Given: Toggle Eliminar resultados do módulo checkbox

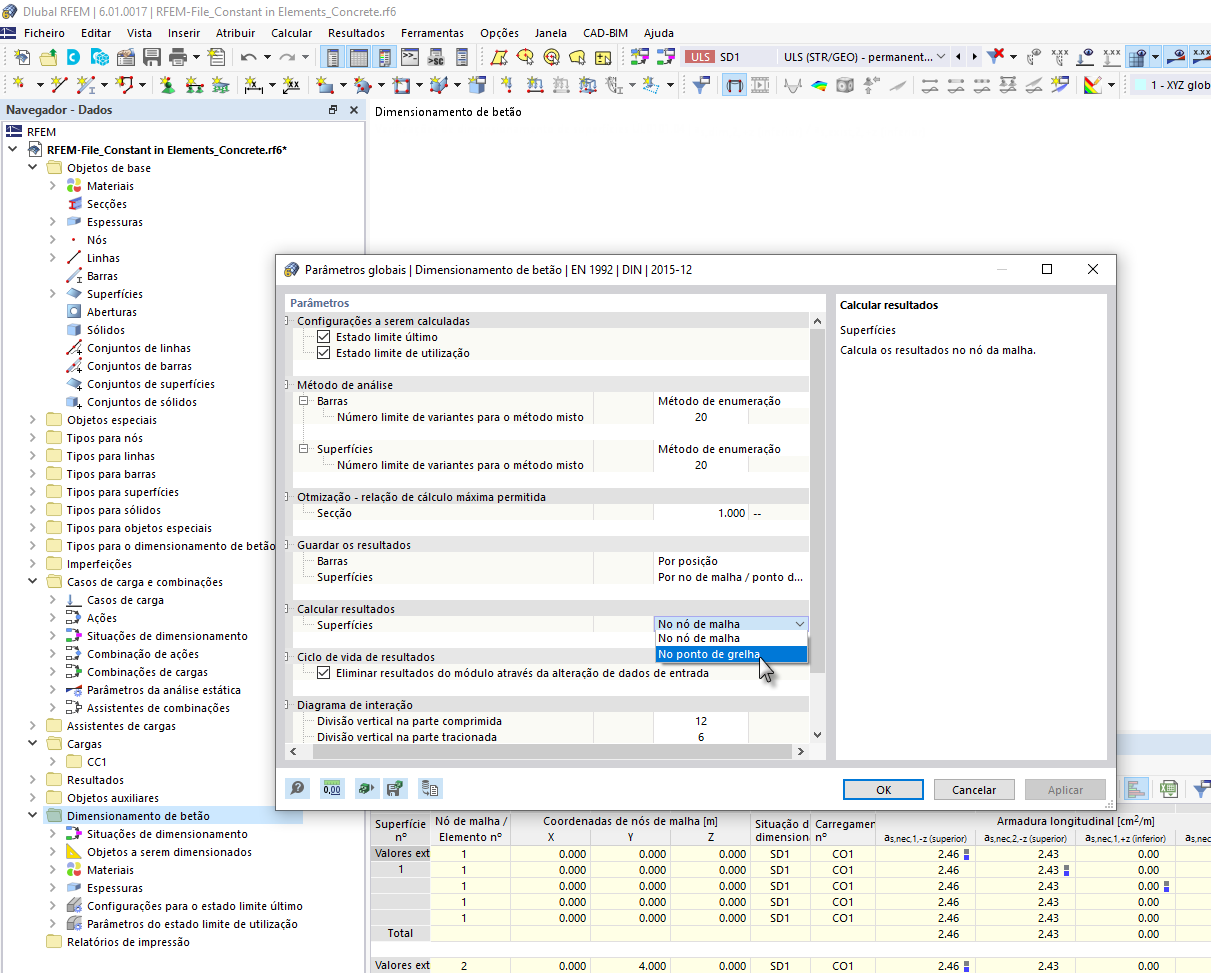Looking at the screenshot, I should tap(323, 673).
